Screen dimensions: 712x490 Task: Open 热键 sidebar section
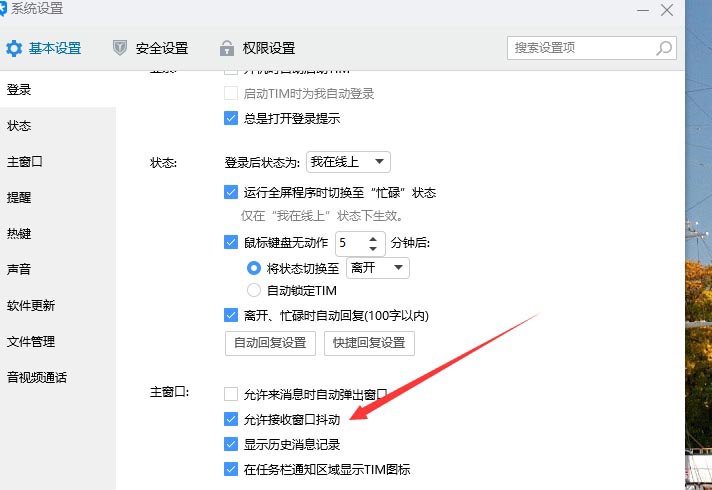(x=58, y=233)
